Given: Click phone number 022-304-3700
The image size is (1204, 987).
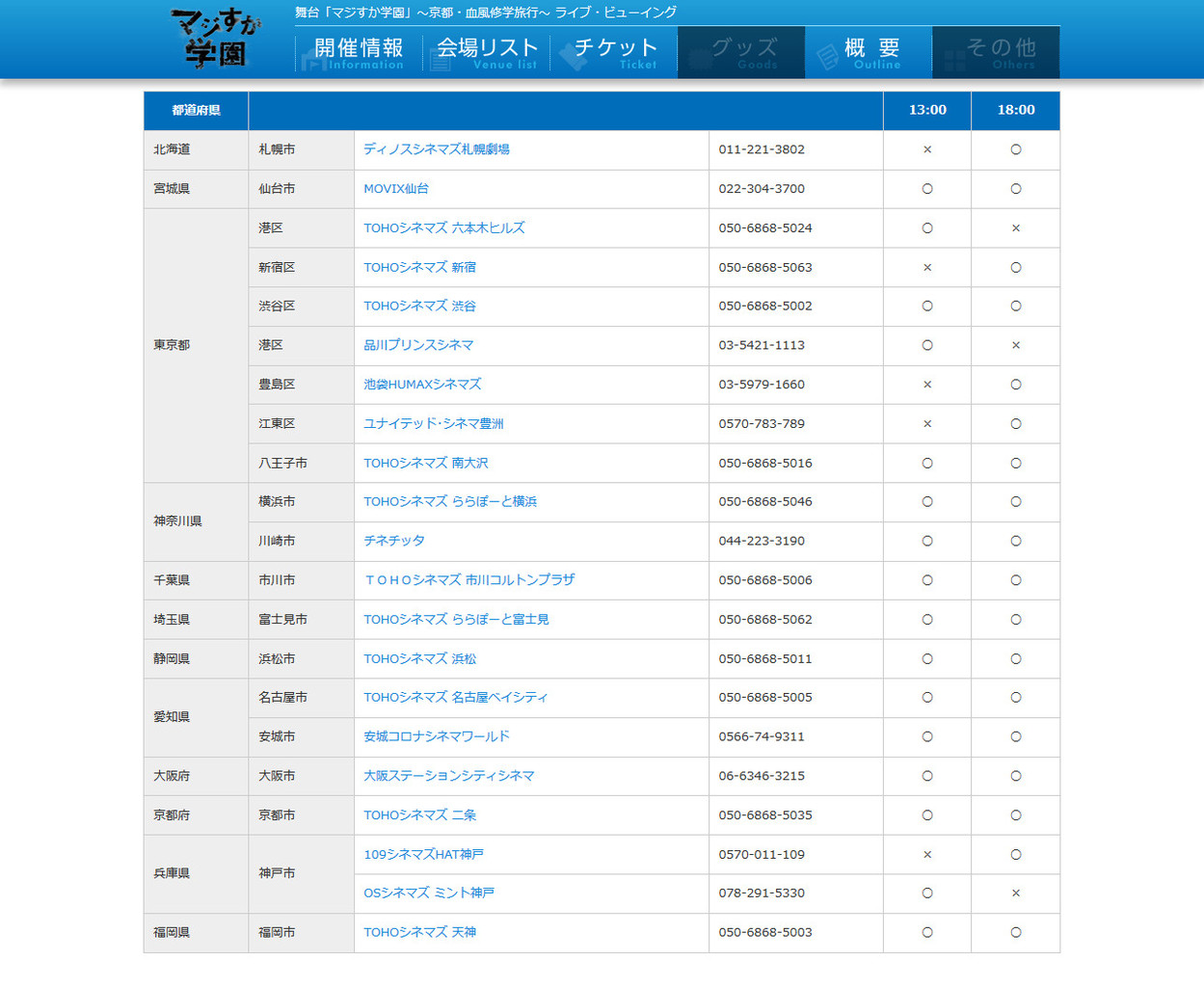Looking at the screenshot, I should 762,189.
